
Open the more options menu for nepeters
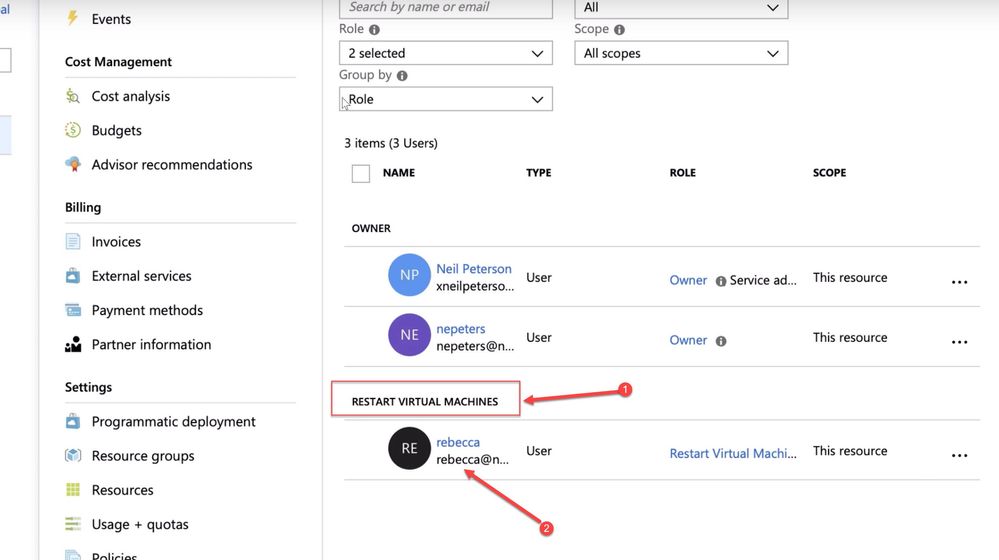(x=959, y=341)
